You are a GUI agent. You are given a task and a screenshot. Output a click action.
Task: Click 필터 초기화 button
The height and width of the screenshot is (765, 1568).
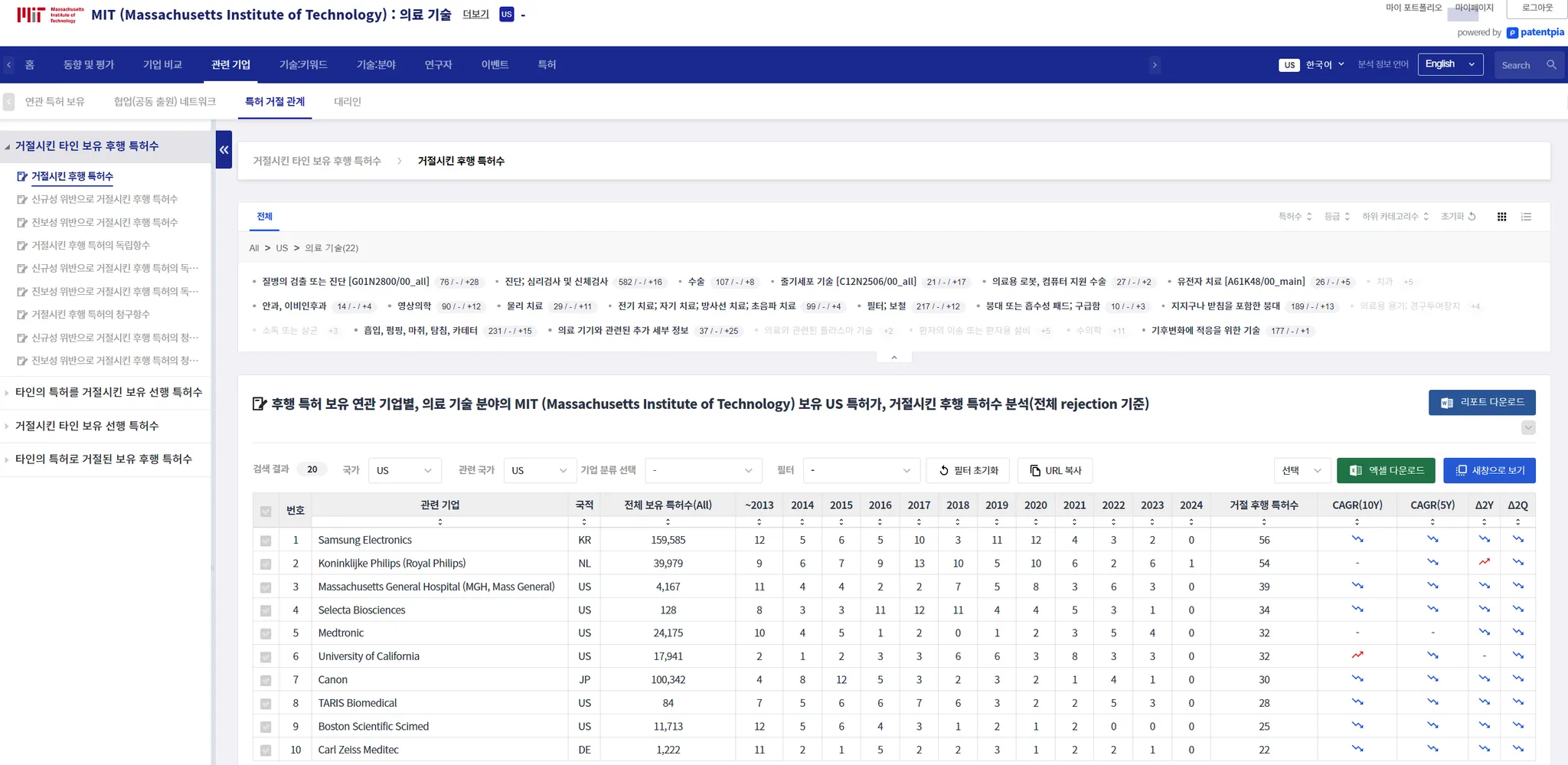pyautogui.click(x=968, y=470)
